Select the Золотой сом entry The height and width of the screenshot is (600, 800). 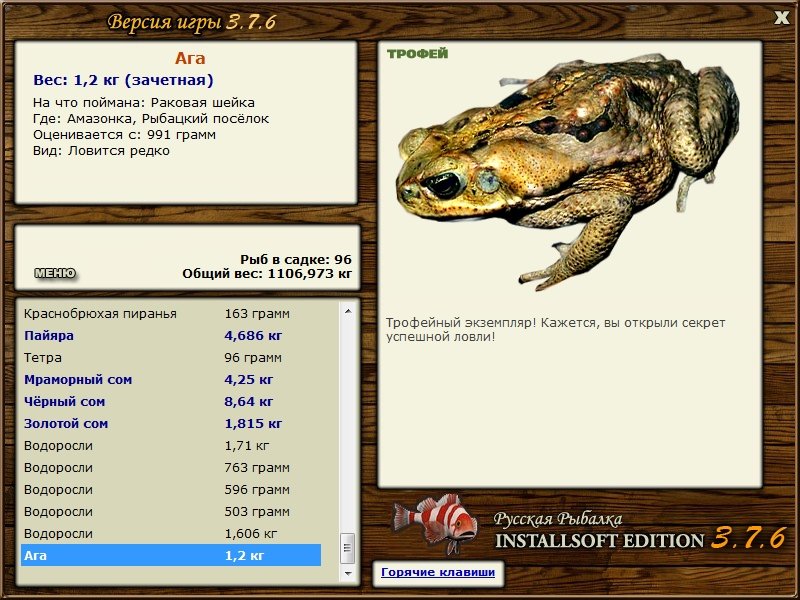coord(171,423)
